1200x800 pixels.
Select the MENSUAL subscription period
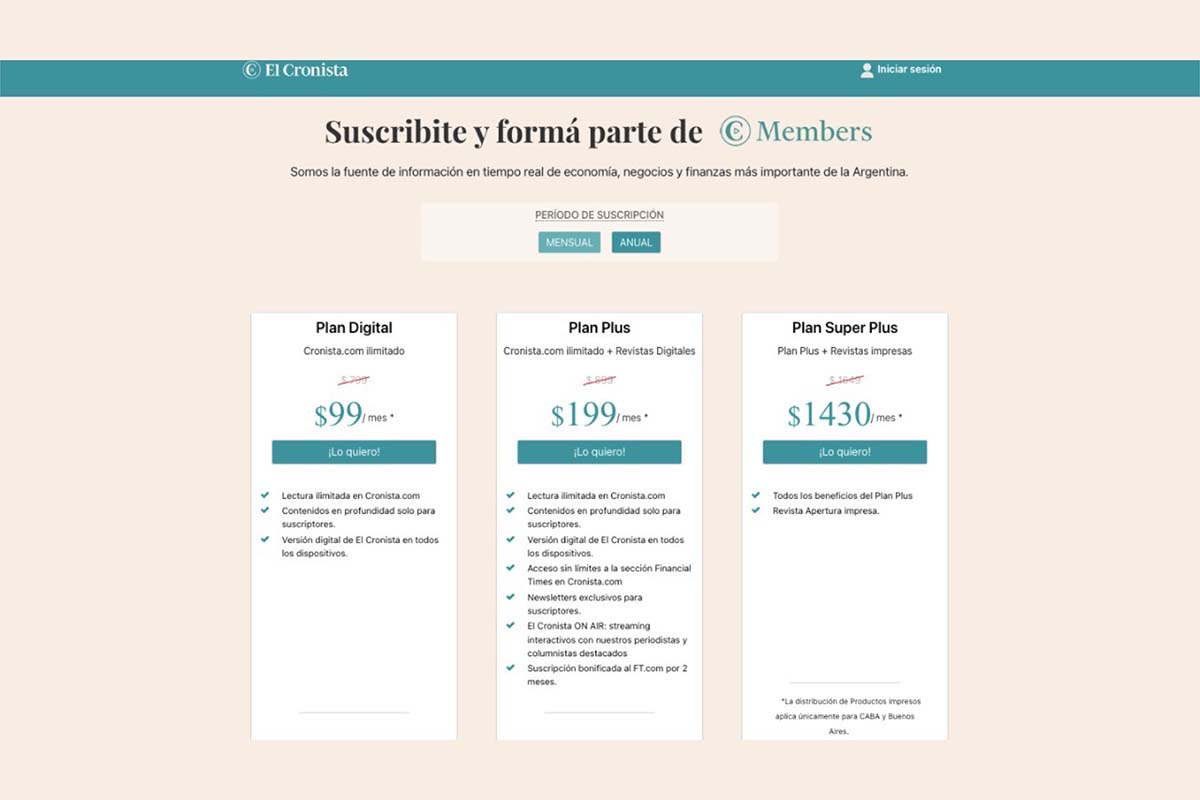pos(569,242)
